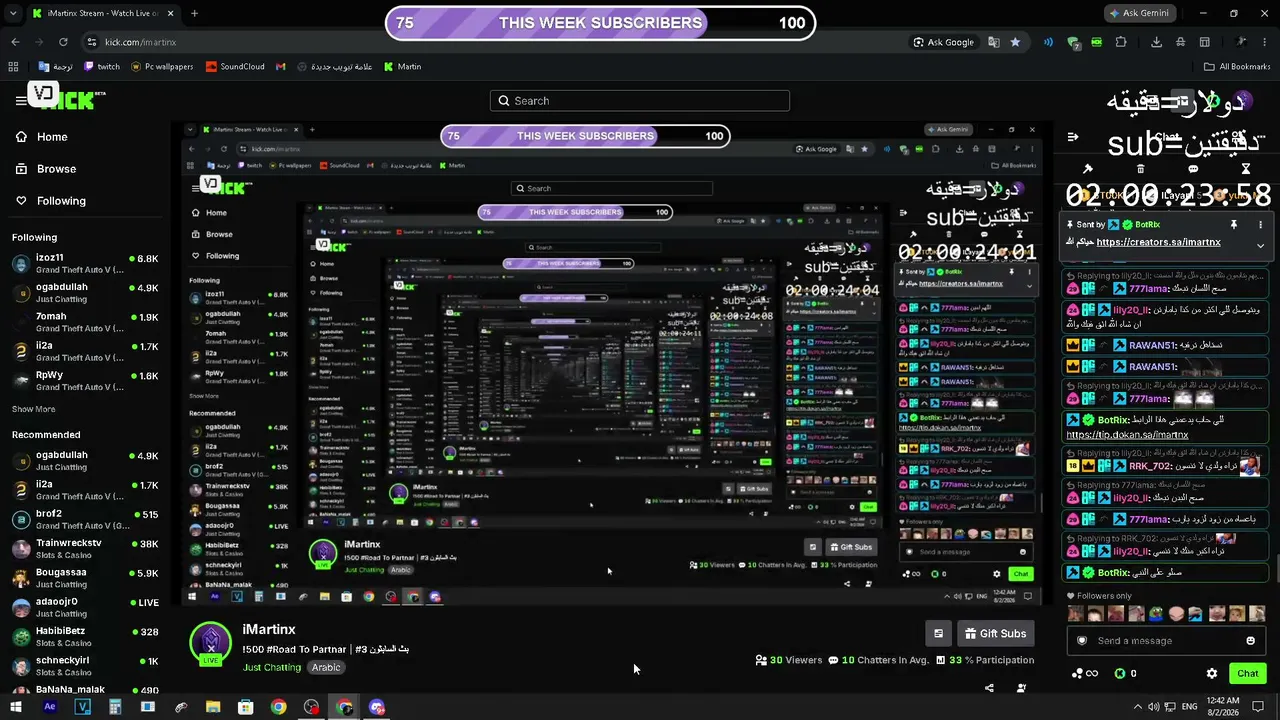Open Chrome downloads icon
Viewport: 1280px width, 720px height.
coord(1157,42)
